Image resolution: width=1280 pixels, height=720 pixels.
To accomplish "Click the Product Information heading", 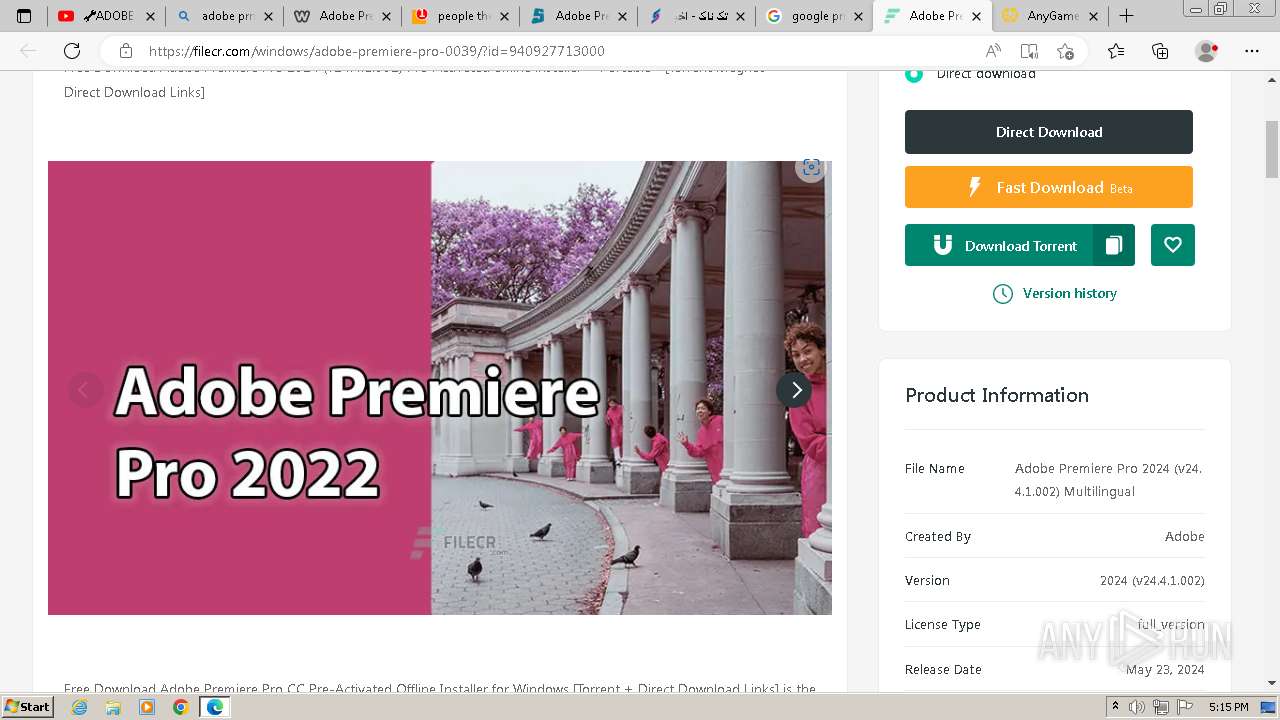I will coord(997,395).
